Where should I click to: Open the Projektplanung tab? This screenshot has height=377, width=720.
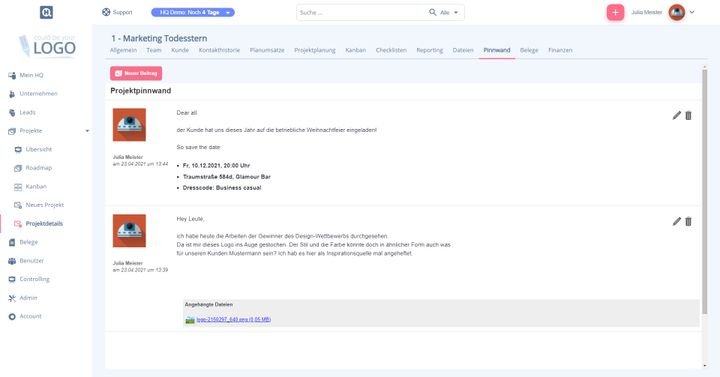tap(315, 50)
